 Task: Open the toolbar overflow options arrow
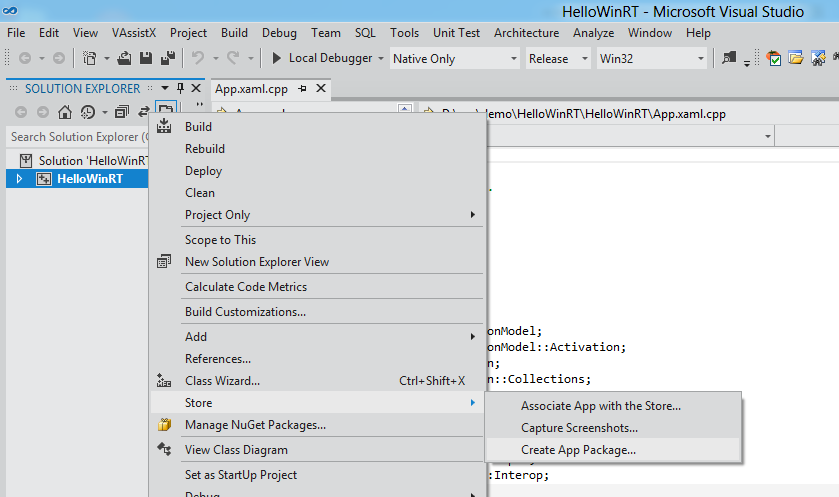point(746,64)
